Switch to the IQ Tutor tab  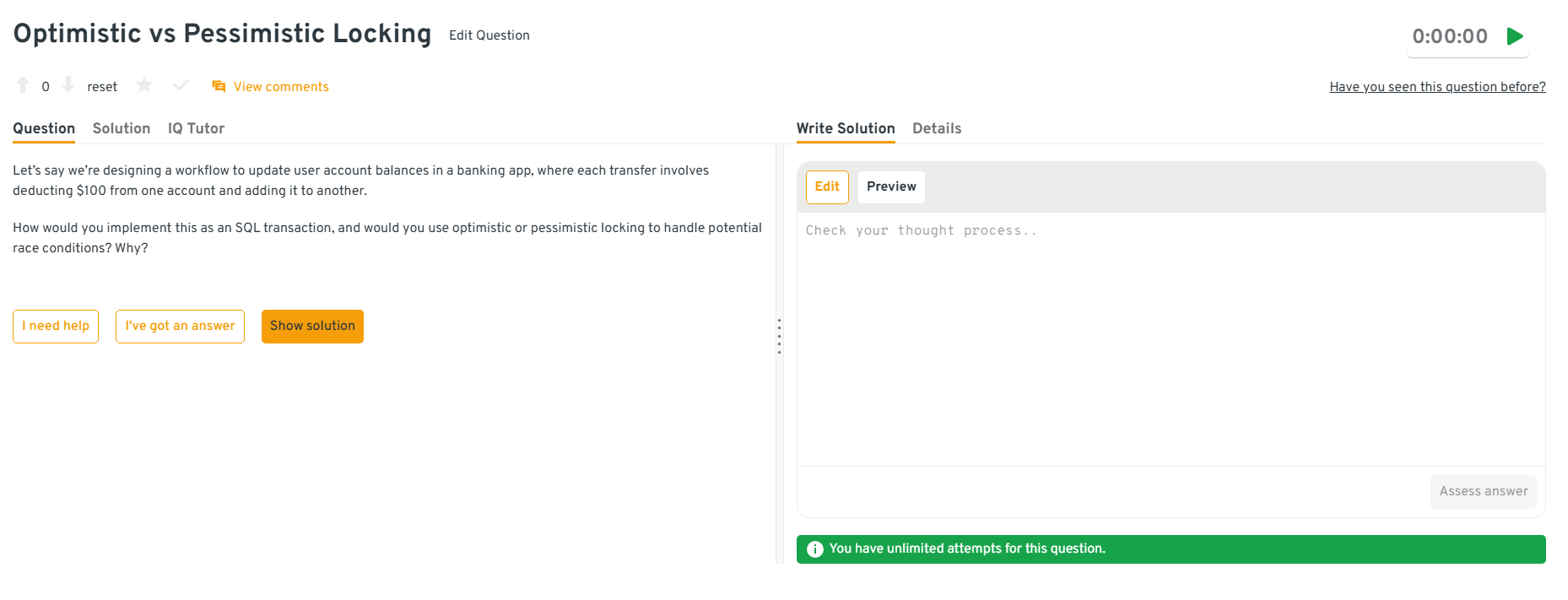(x=196, y=128)
